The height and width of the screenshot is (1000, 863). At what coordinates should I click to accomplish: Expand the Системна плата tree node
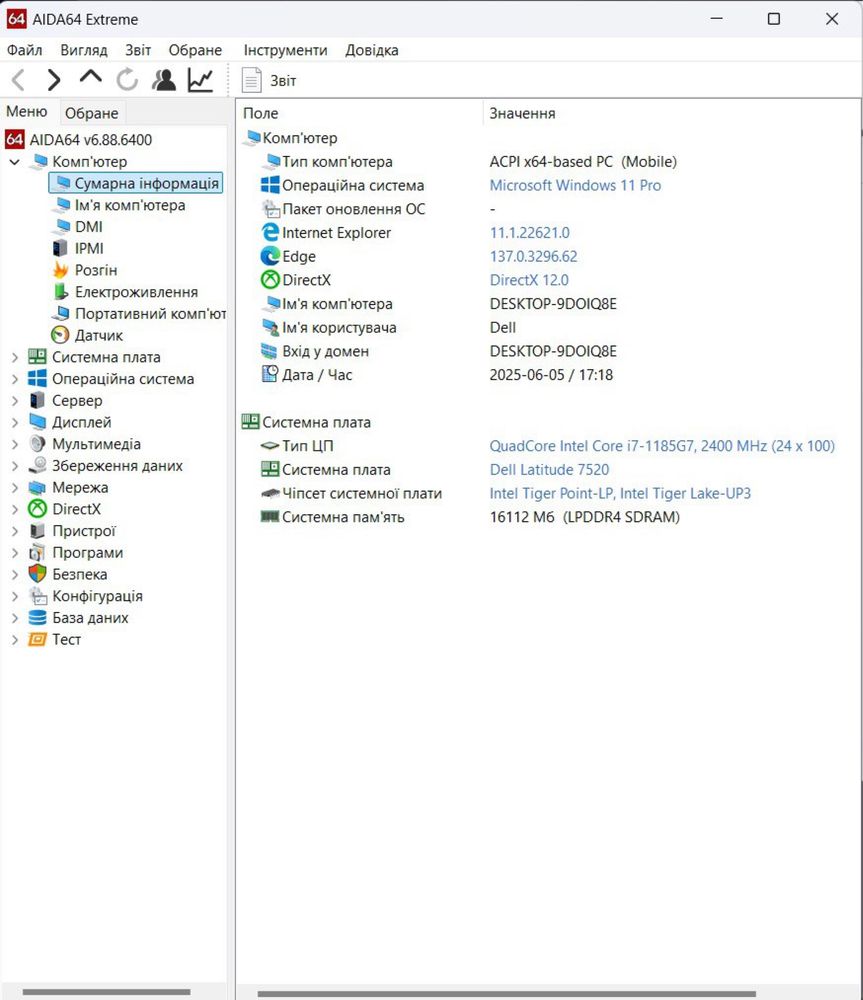[x=15, y=358]
